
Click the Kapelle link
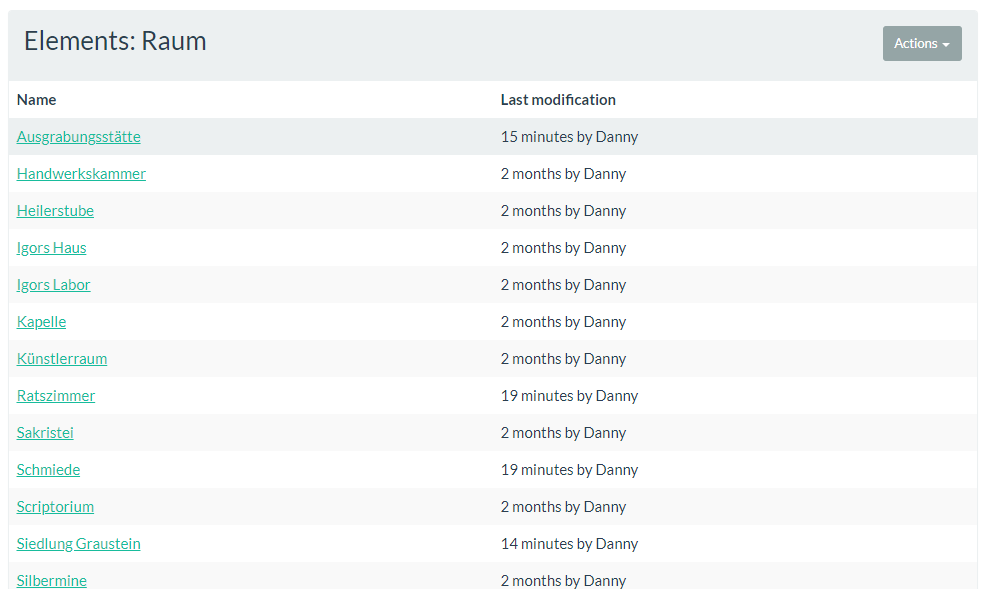(41, 321)
